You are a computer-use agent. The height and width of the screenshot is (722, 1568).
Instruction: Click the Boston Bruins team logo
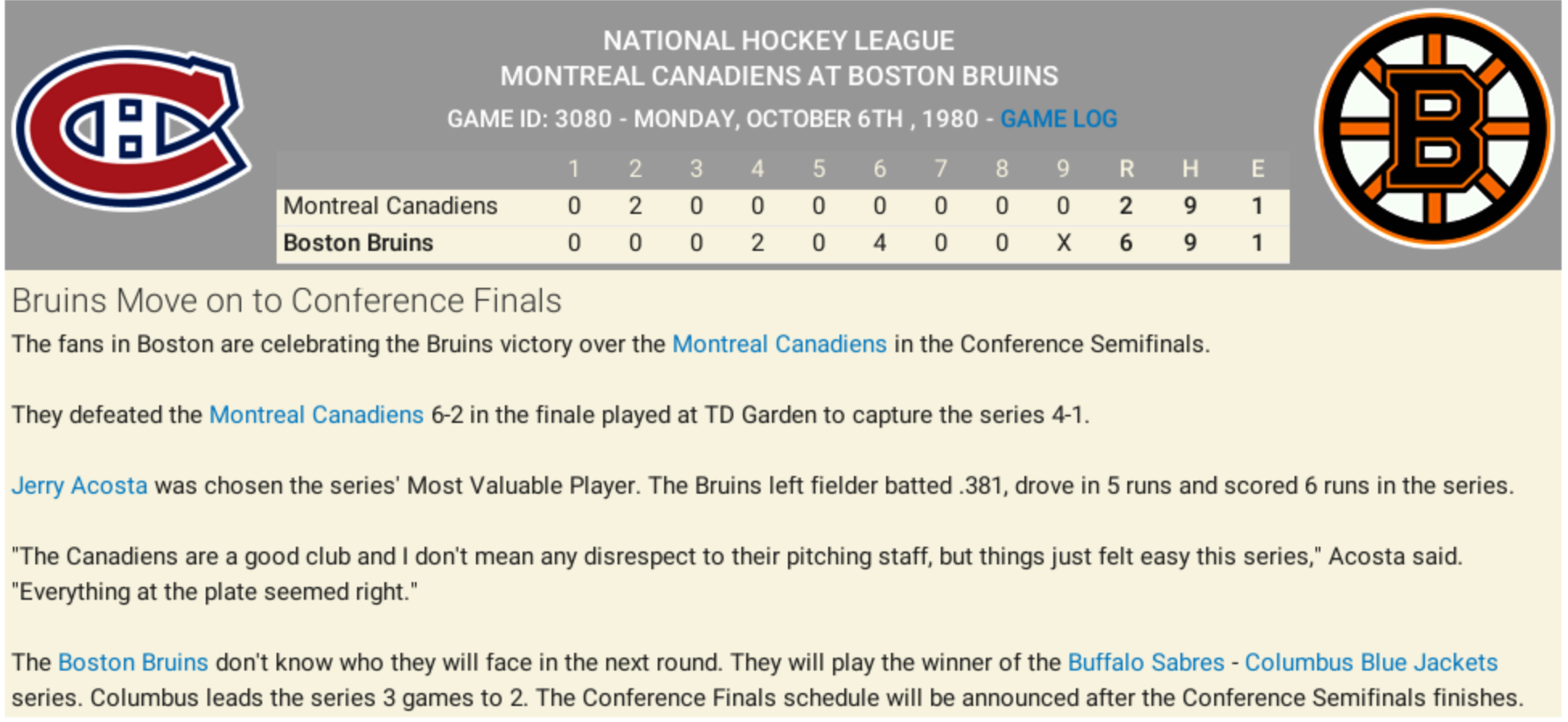coord(1435,129)
